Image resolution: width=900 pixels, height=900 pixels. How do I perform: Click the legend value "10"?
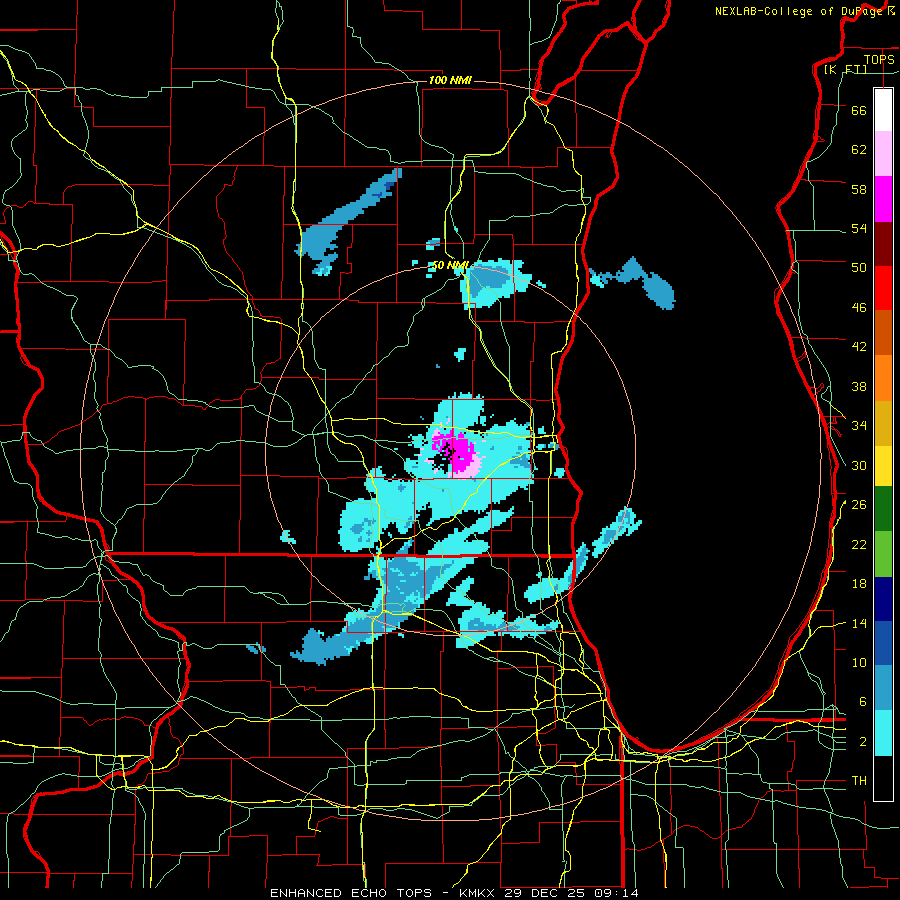point(859,662)
